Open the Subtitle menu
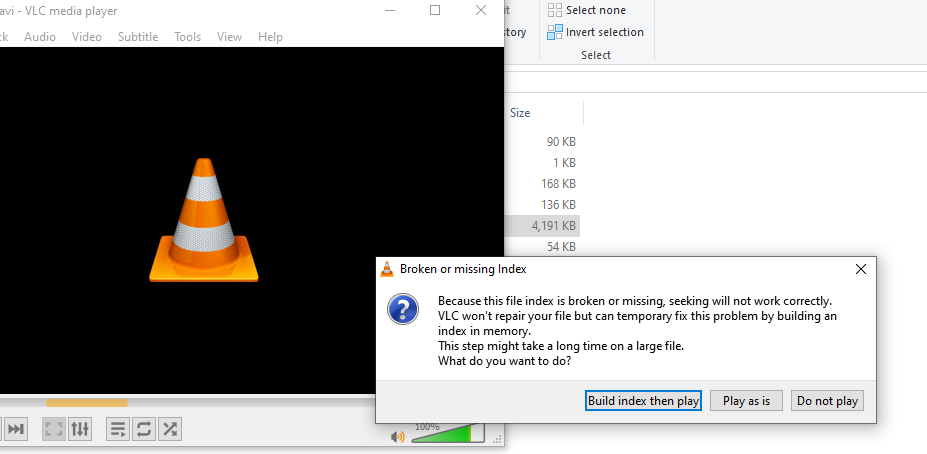The width and height of the screenshot is (927, 454). (x=138, y=37)
